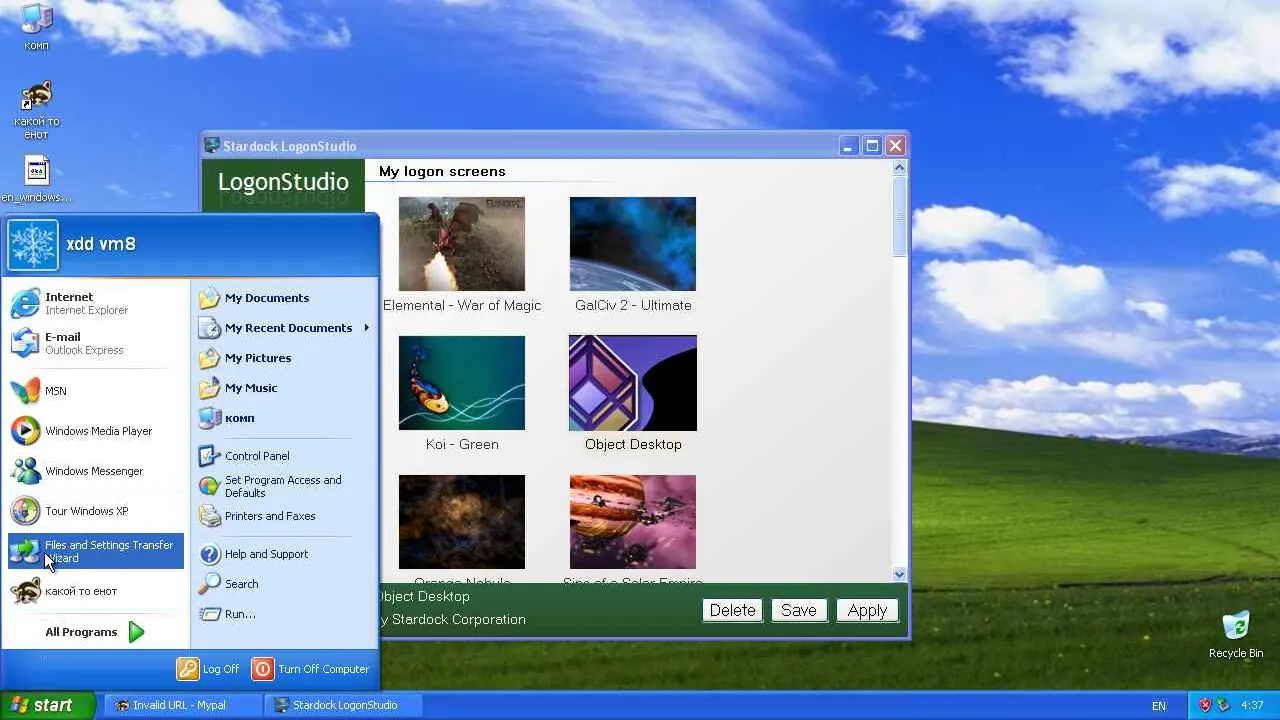
Task: Open Windows Messenger
Action: (x=96, y=471)
